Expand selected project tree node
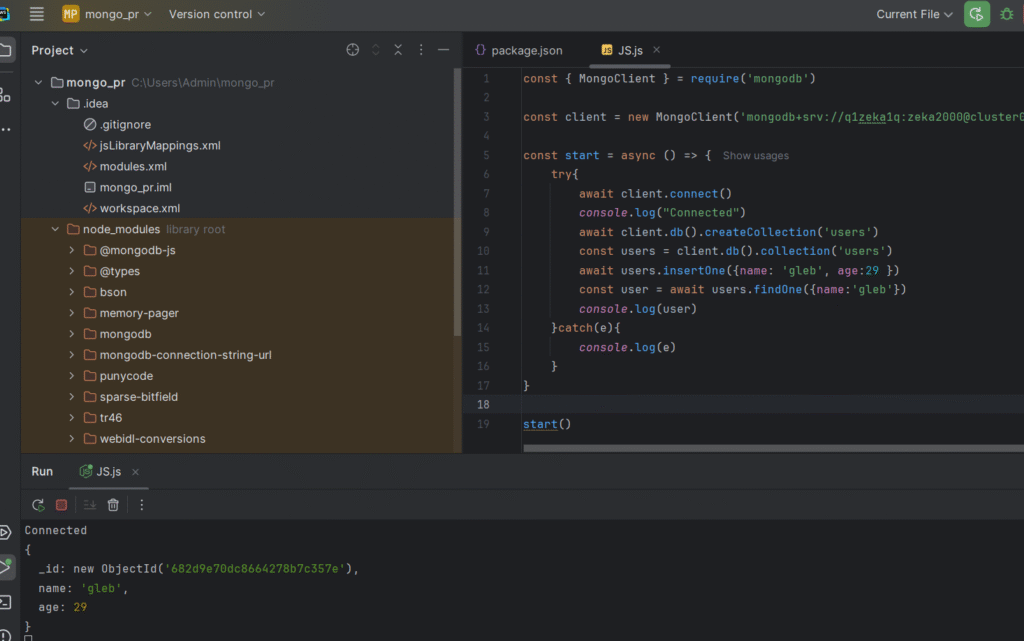 click(x=376, y=50)
